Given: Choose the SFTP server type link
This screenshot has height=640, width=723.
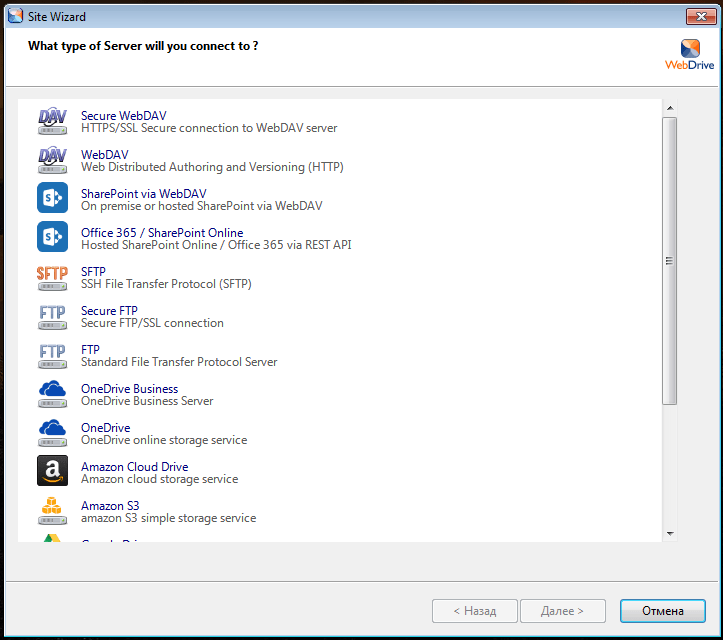Looking at the screenshot, I should (x=93, y=272).
